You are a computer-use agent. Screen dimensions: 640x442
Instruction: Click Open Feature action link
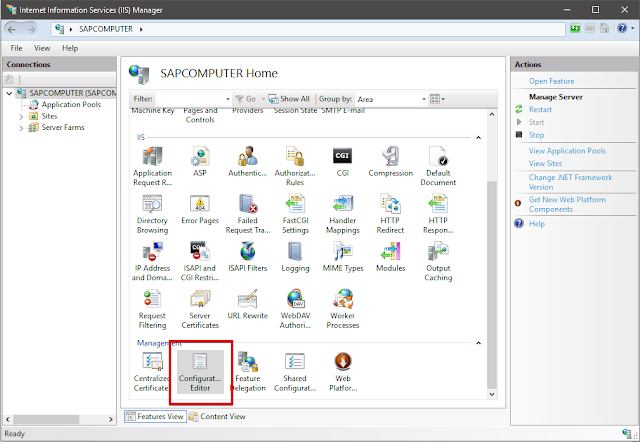tap(551, 81)
